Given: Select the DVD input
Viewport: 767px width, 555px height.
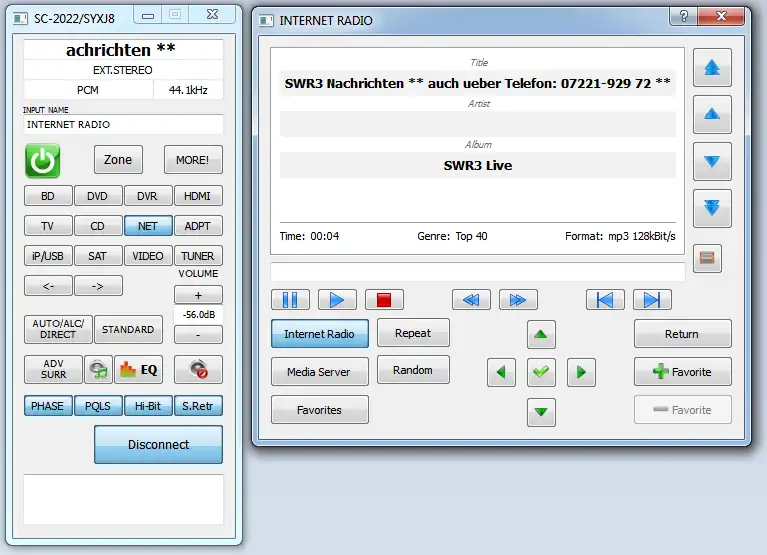Looking at the screenshot, I should [x=98, y=196].
